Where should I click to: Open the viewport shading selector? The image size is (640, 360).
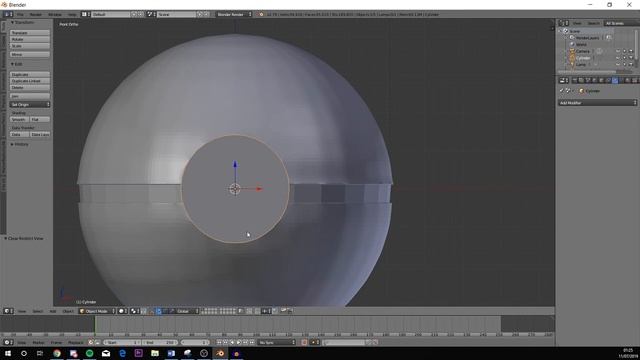tap(122, 311)
